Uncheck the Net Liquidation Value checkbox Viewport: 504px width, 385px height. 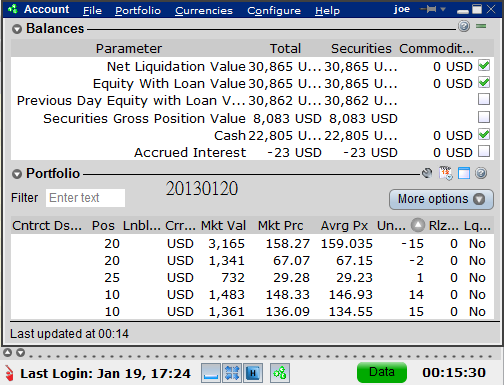click(x=484, y=65)
